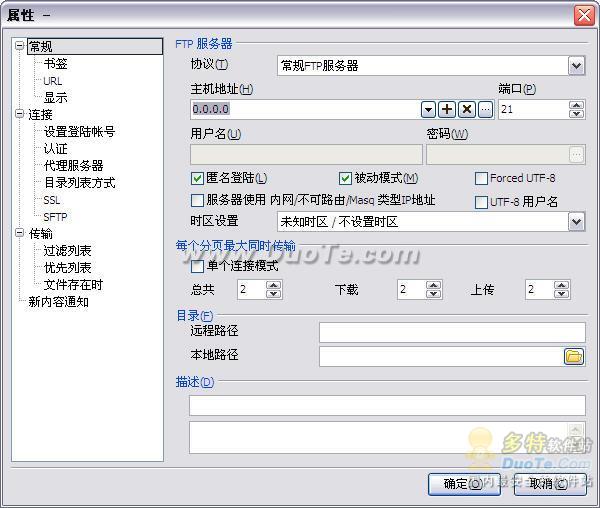The width and height of the screenshot is (600, 508).
Task: Open SFTP settings page
Action: 55,217
